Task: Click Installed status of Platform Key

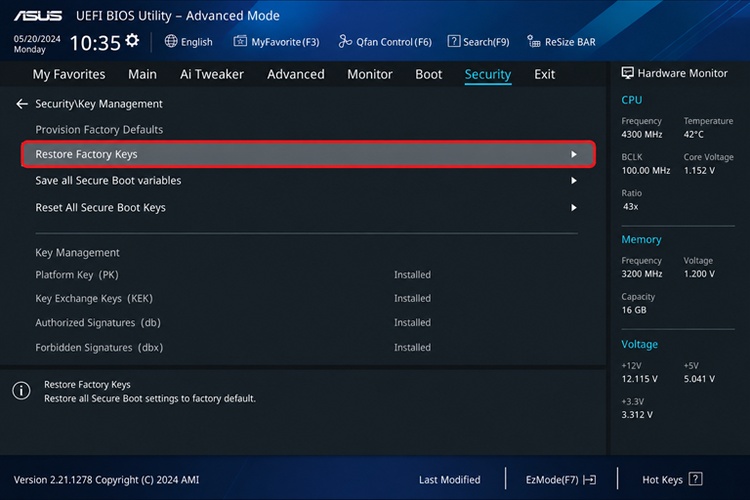Action: pyautogui.click(x=412, y=275)
